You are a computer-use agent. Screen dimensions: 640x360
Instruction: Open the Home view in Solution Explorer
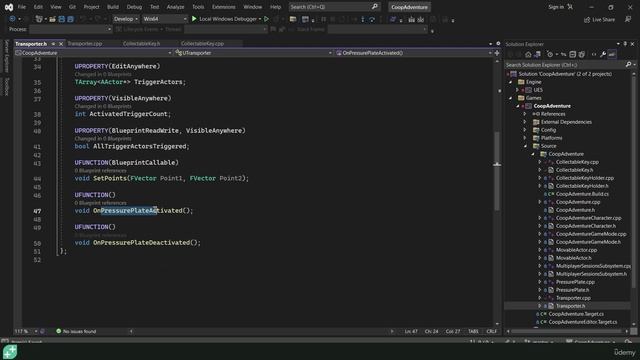[x=528, y=54]
